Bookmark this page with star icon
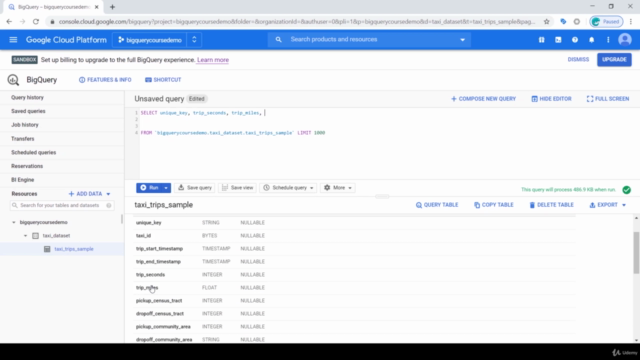 click(547, 22)
